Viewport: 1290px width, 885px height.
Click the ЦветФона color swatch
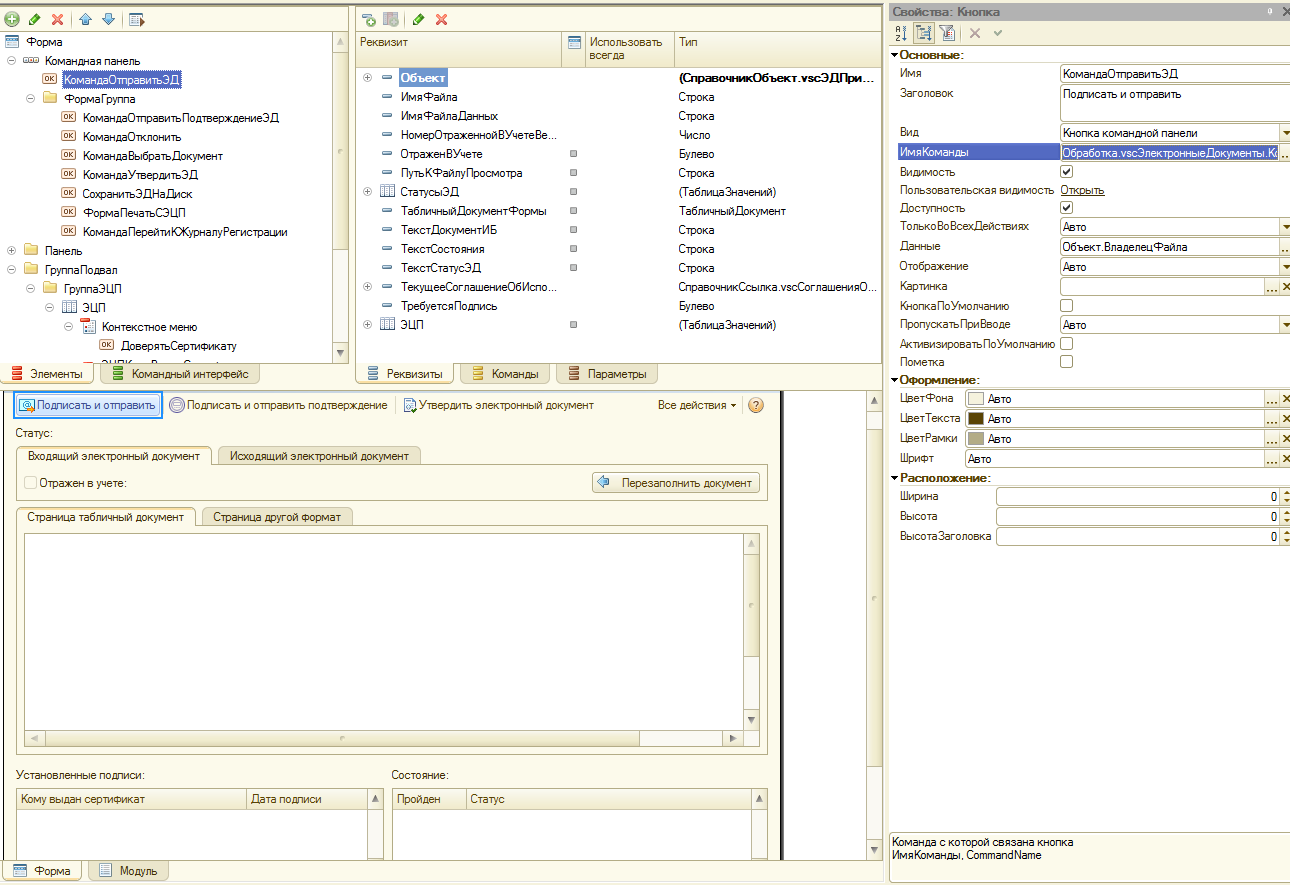click(975, 399)
